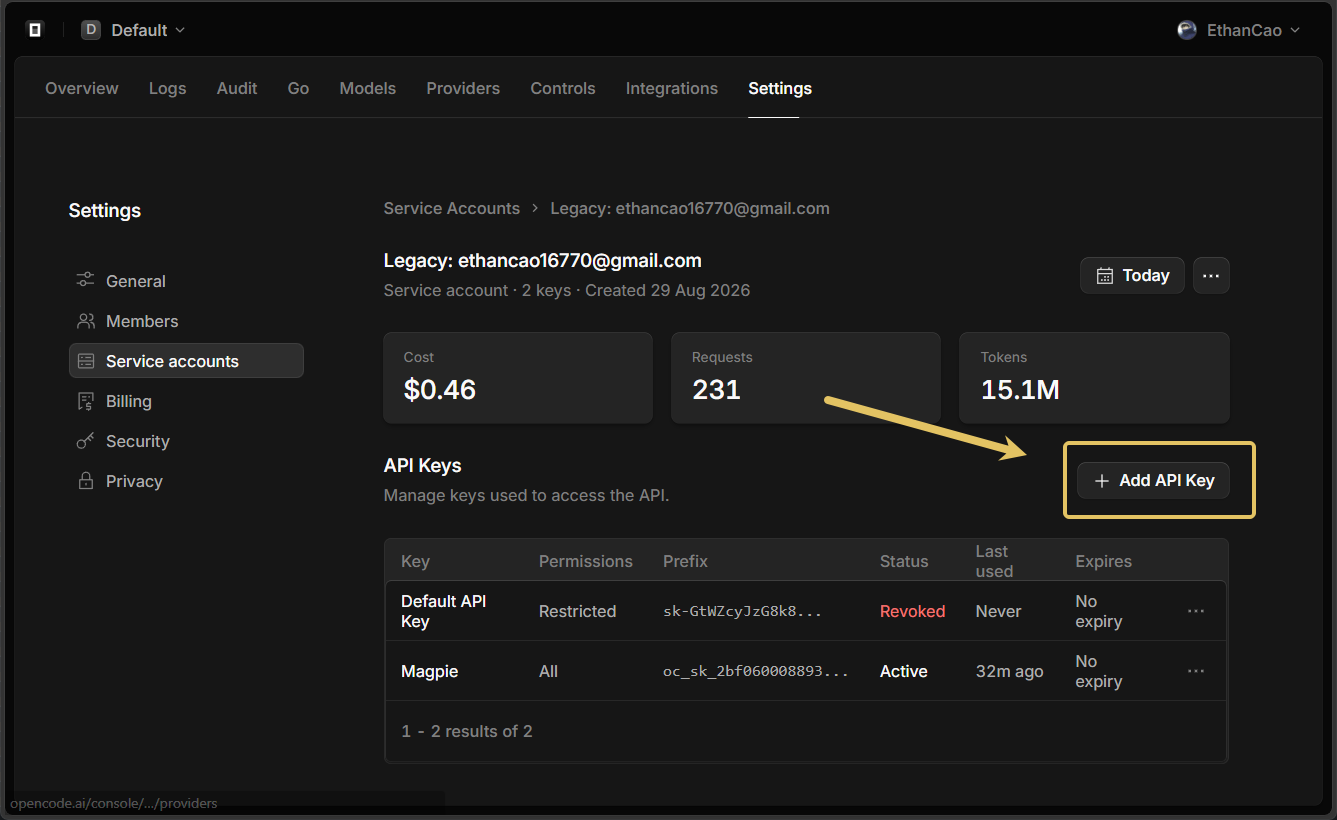Viewport: 1337px width, 820px height.
Task: Open the Default workspace switcher
Action: [133, 30]
